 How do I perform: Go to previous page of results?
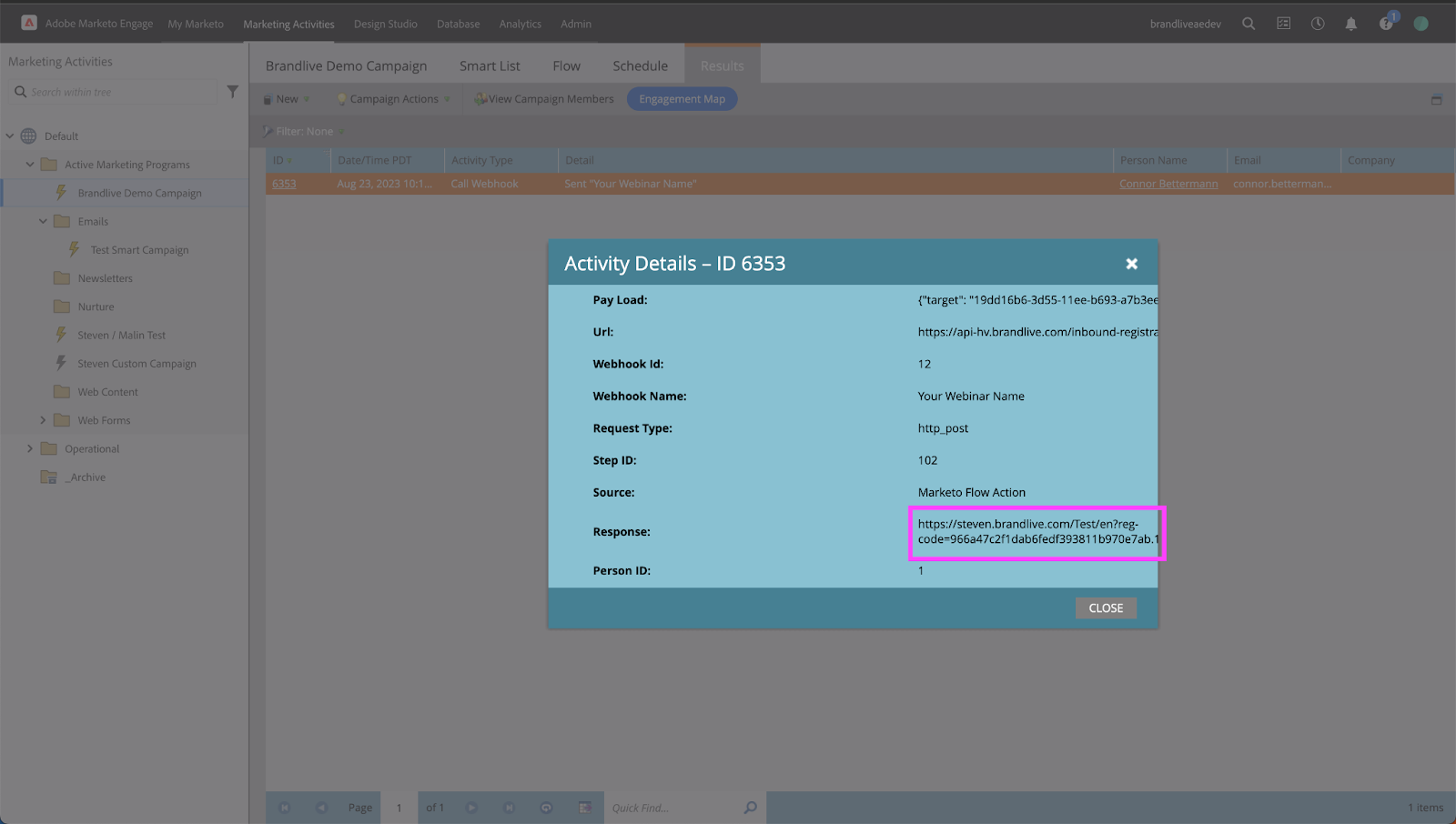tap(321, 808)
